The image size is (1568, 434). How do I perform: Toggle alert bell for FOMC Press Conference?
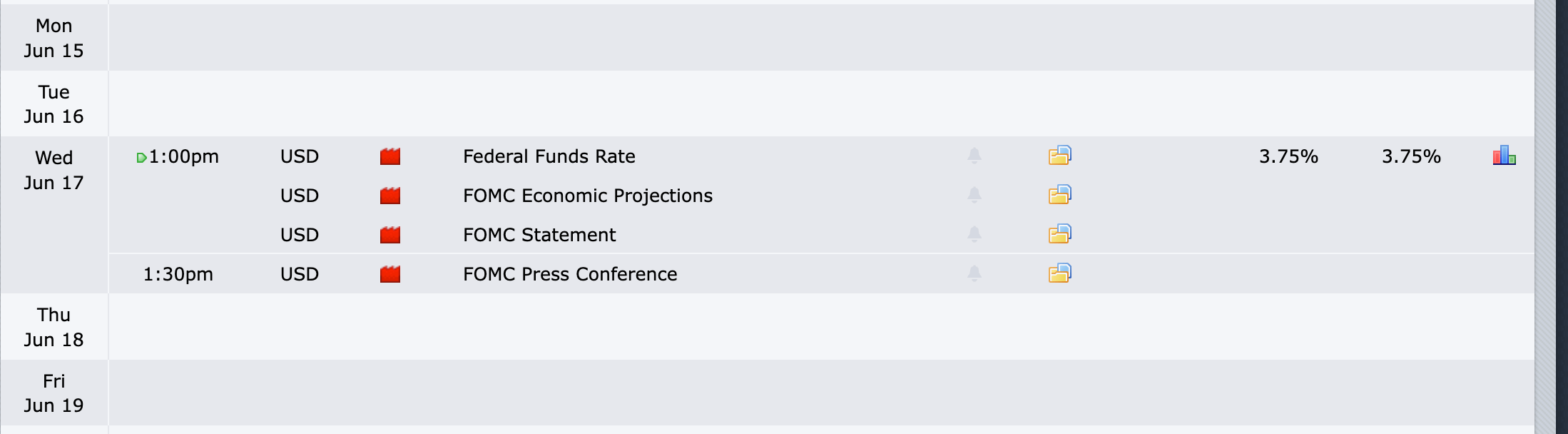974,273
